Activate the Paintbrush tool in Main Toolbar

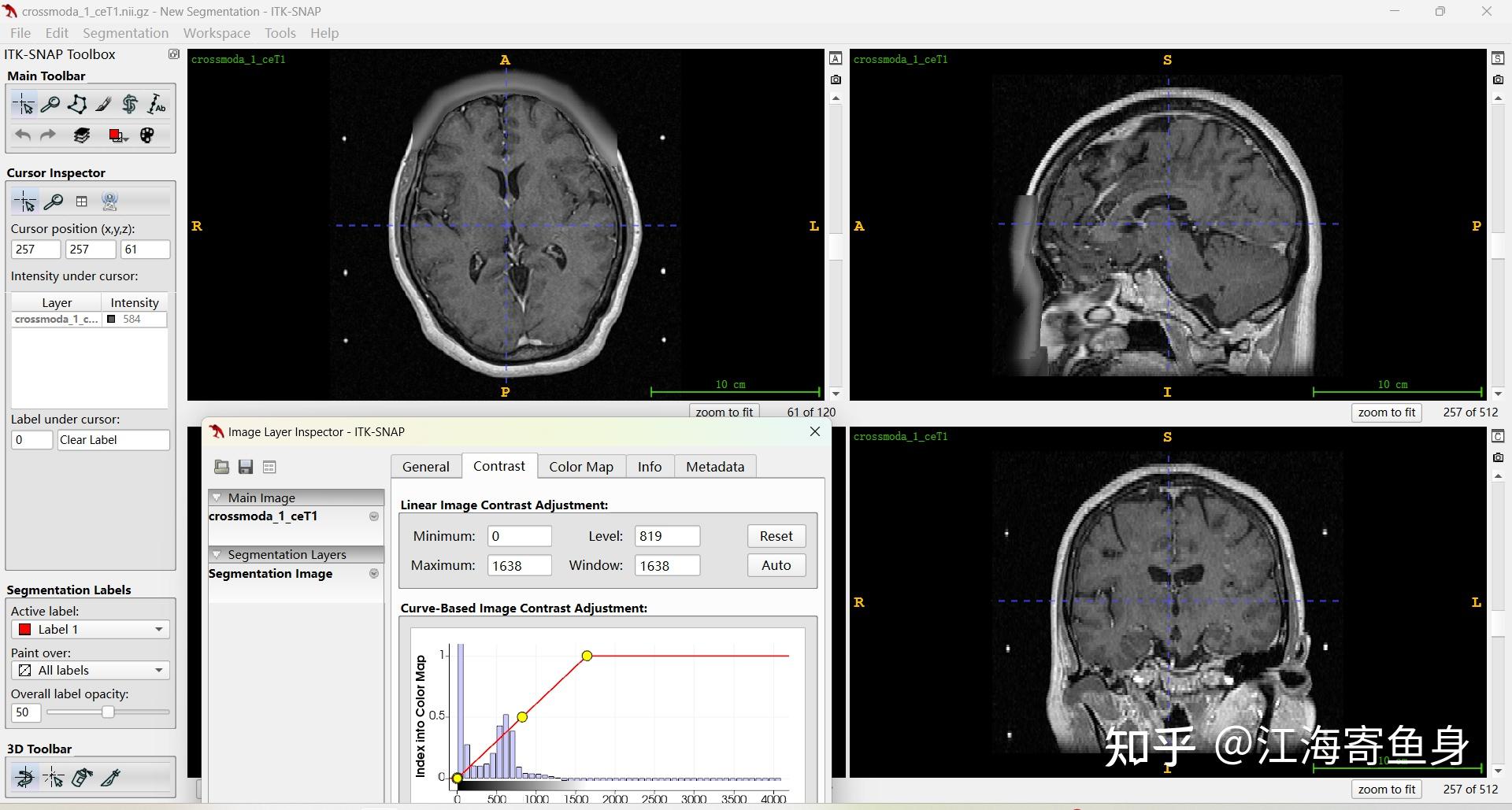pos(104,105)
